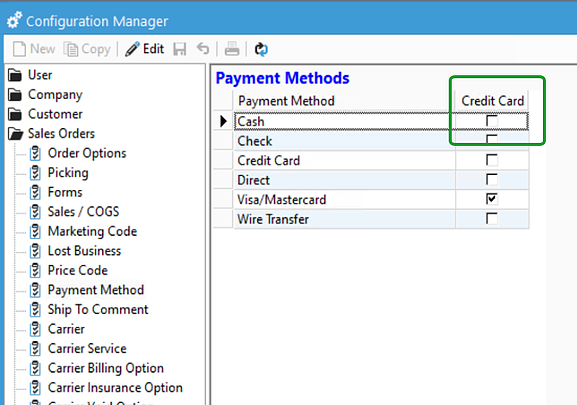Select the Sales Orders tree node label

[61, 134]
